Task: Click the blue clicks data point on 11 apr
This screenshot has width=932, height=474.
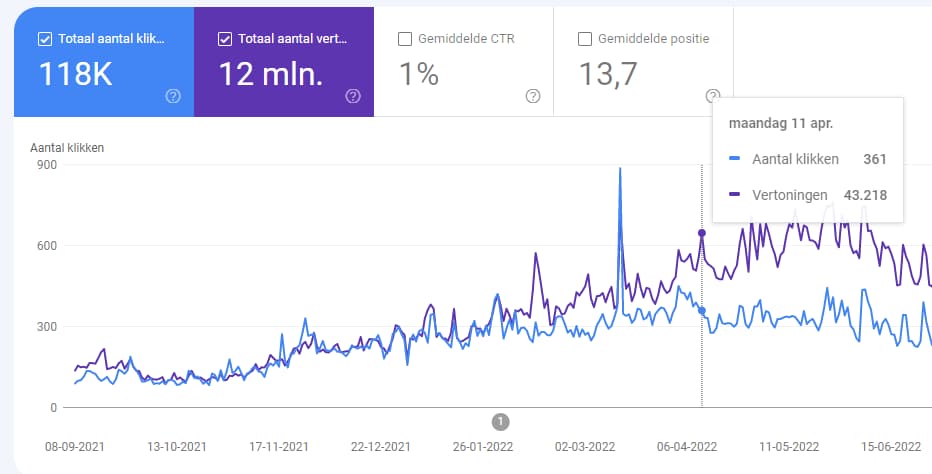Action: tap(701, 311)
